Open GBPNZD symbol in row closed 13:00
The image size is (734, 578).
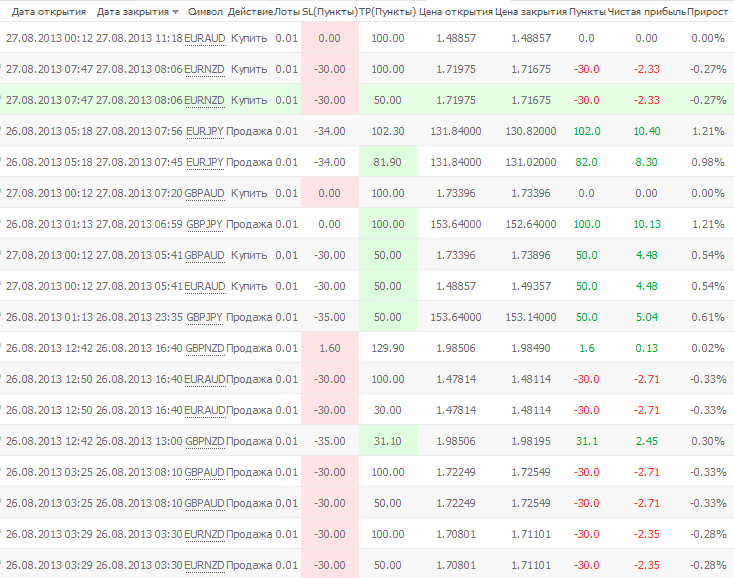click(x=205, y=441)
